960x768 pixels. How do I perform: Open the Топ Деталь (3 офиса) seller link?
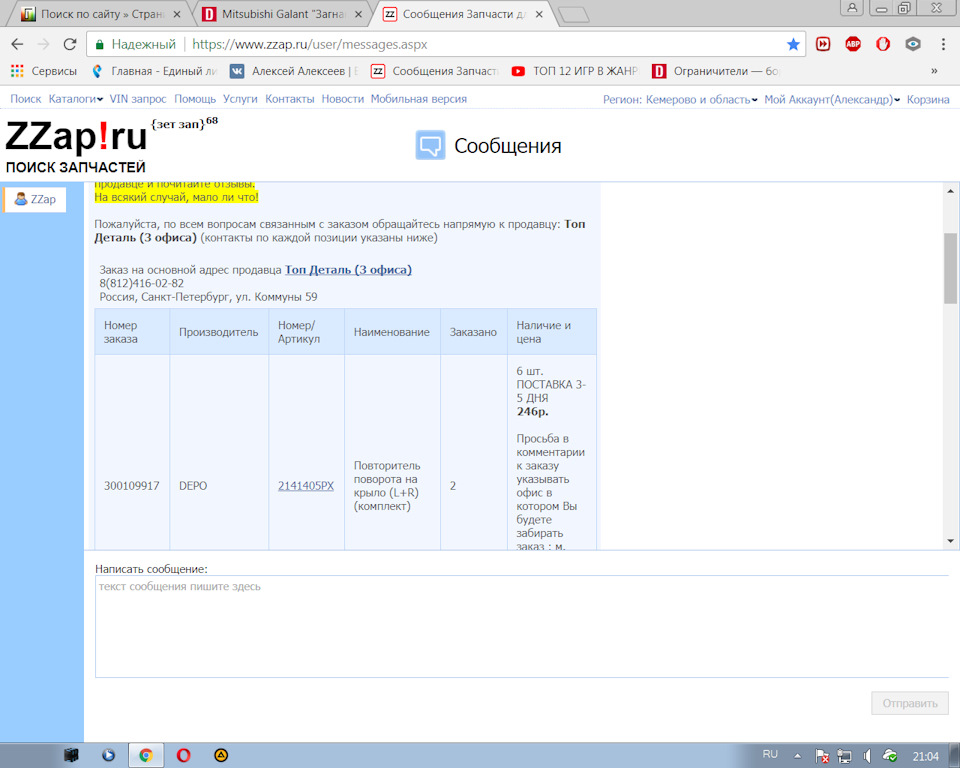tap(348, 269)
